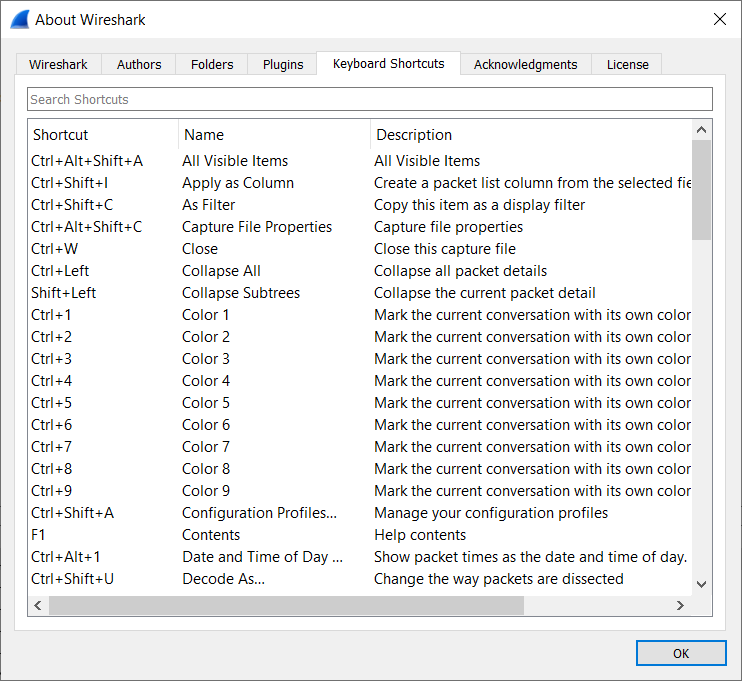
Task: Click the Ctrl+6 shortcut cell
Action: [52, 425]
